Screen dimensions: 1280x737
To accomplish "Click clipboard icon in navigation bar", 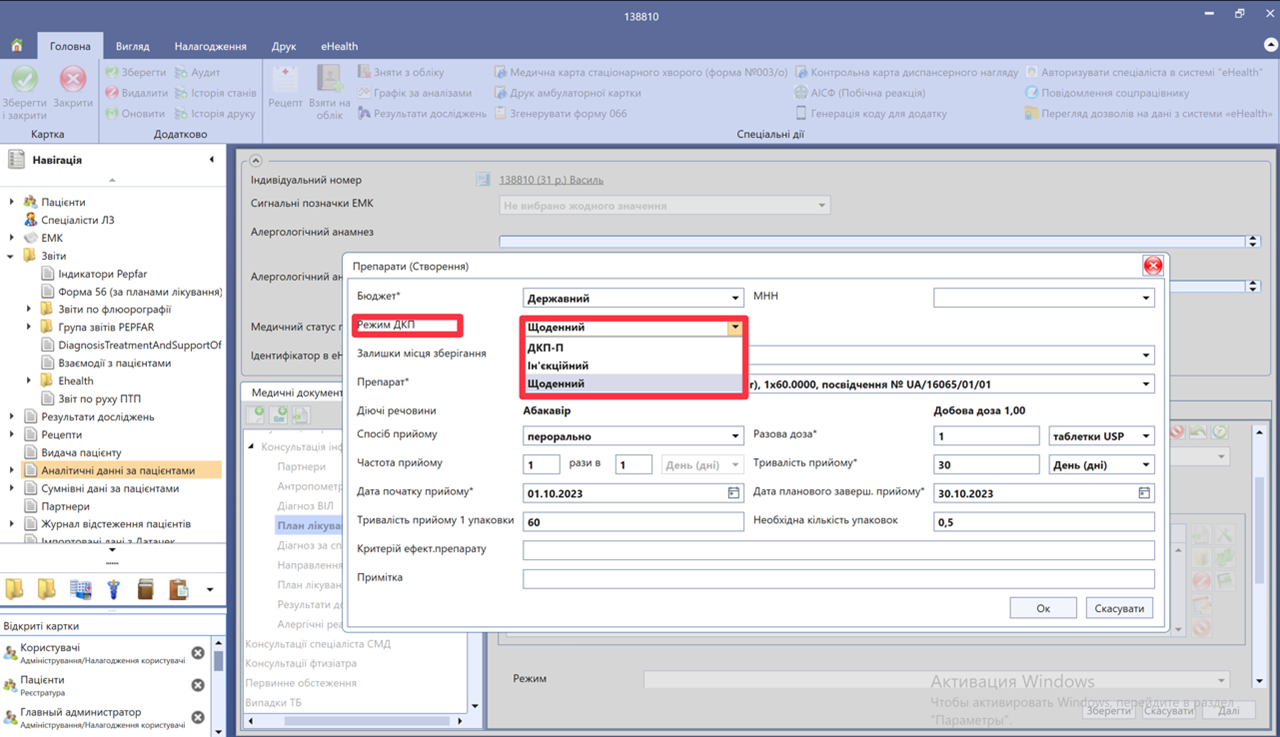I will click(x=178, y=589).
